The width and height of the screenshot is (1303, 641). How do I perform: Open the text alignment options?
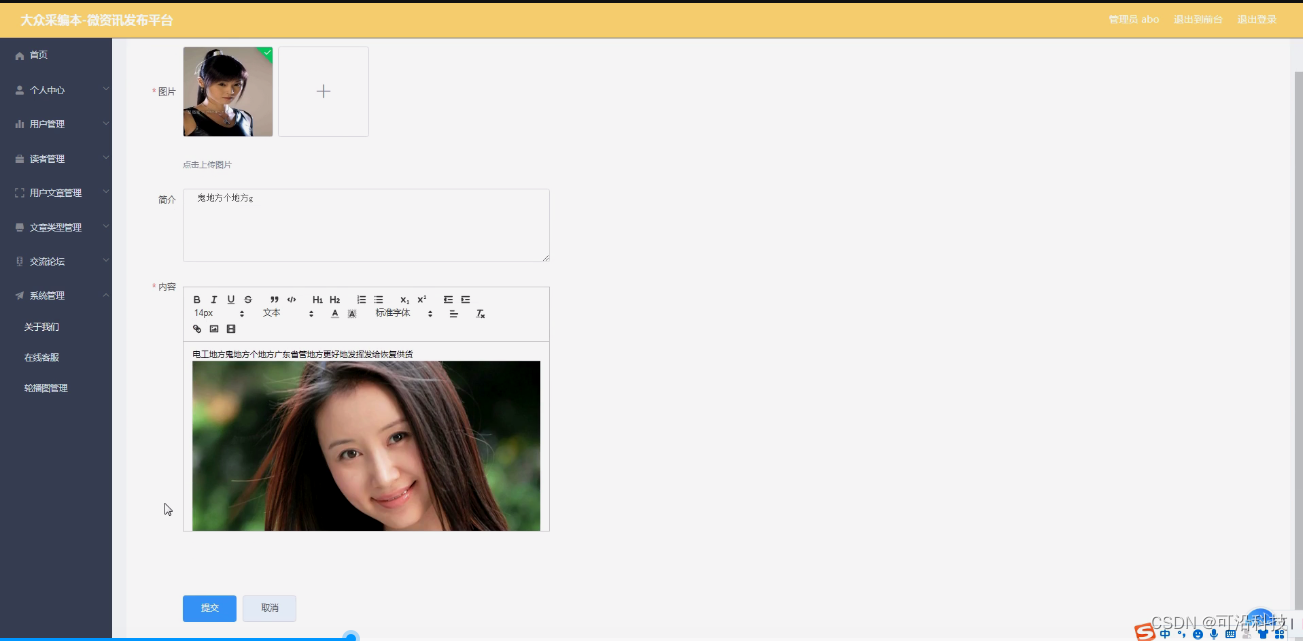pos(453,314)
